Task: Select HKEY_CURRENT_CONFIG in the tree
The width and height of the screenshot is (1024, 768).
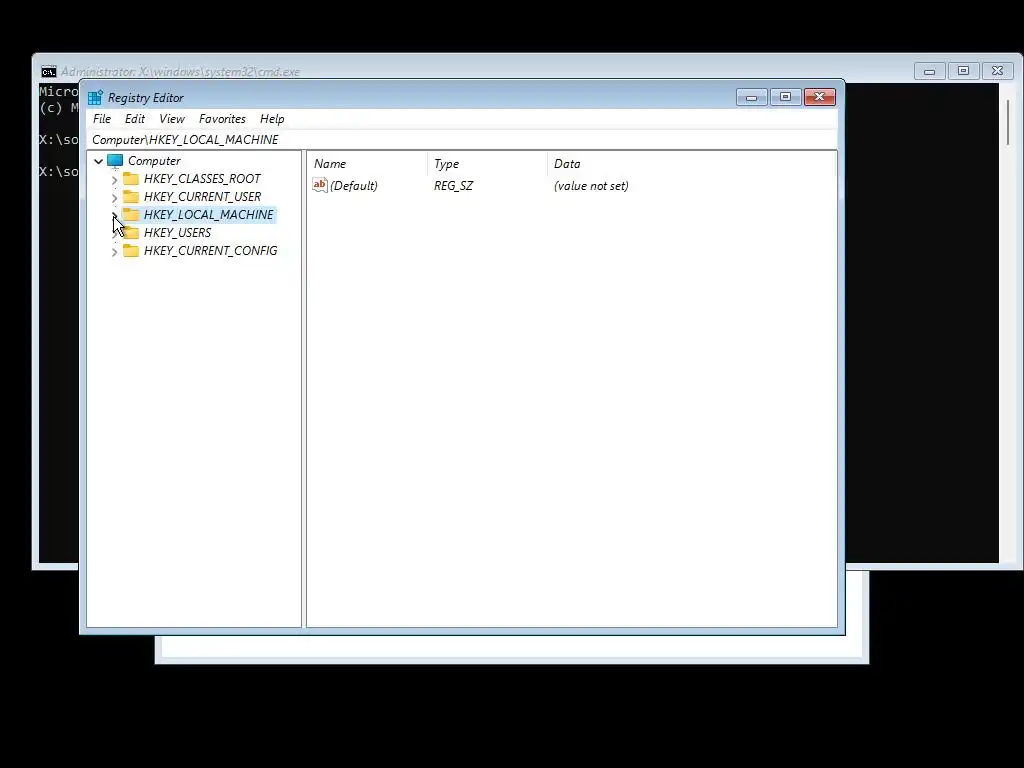Action: (210, 251)
